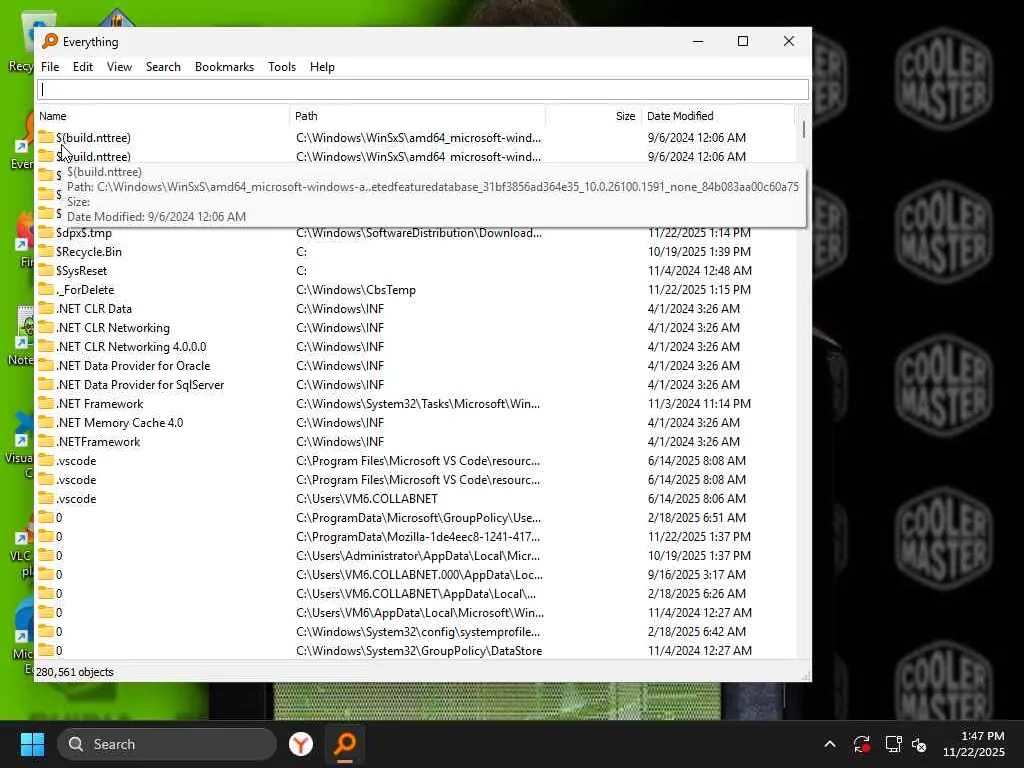The width and height of the screenshot is (1024, 768).
Task: Maximize the Everything window
Action: [743, 41]
